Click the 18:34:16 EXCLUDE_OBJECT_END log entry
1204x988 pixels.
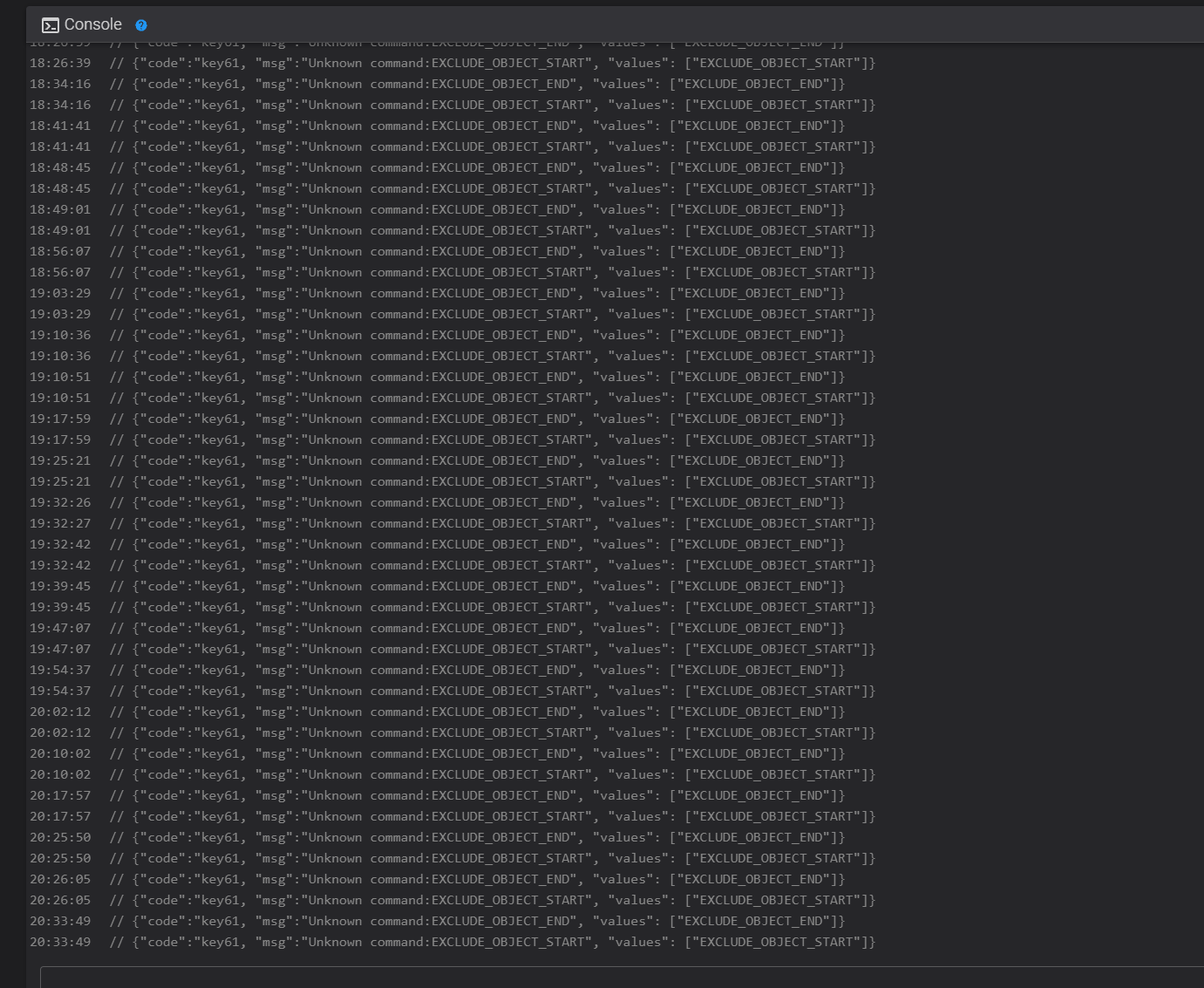coord(436,84)
